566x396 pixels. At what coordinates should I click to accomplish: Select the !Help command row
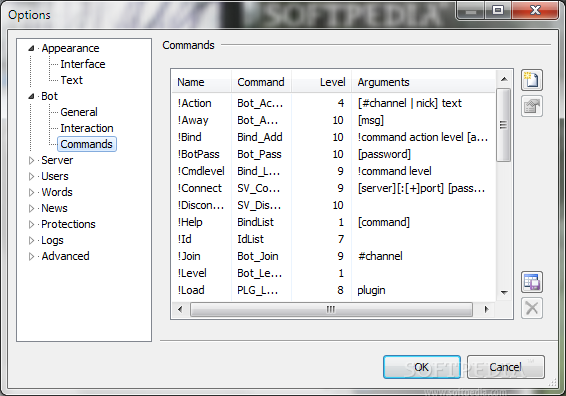(334, 222)
